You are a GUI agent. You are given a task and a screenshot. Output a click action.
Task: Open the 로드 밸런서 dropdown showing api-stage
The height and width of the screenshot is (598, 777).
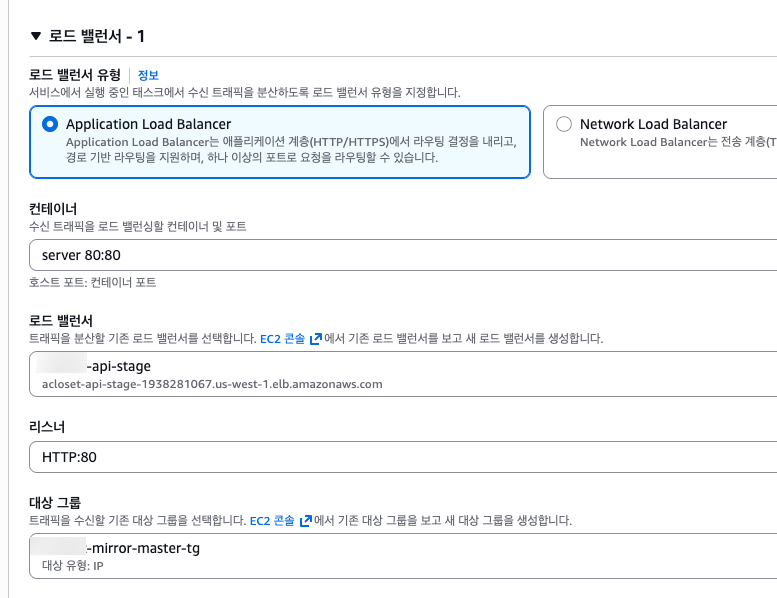pos(400,374)
